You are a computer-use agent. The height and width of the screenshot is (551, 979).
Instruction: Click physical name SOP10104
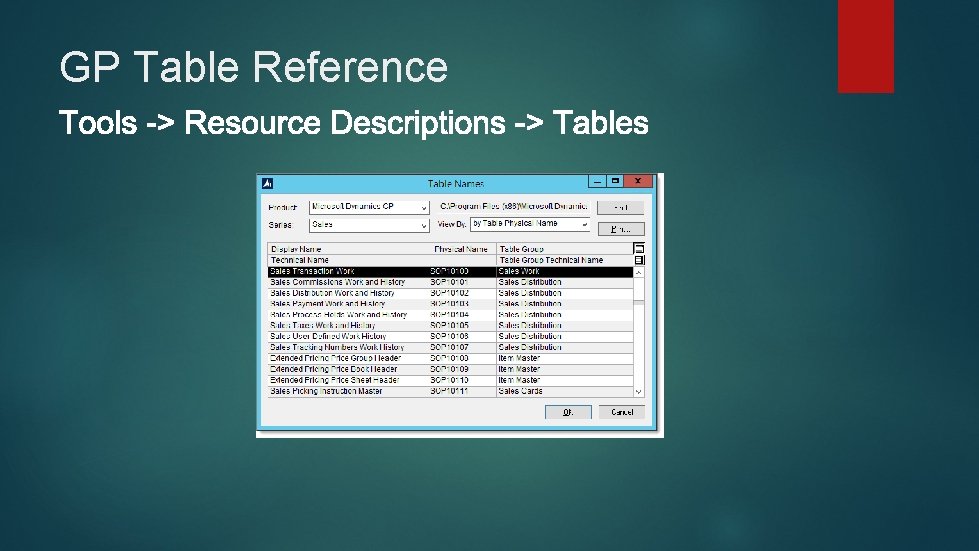(449, 315)
